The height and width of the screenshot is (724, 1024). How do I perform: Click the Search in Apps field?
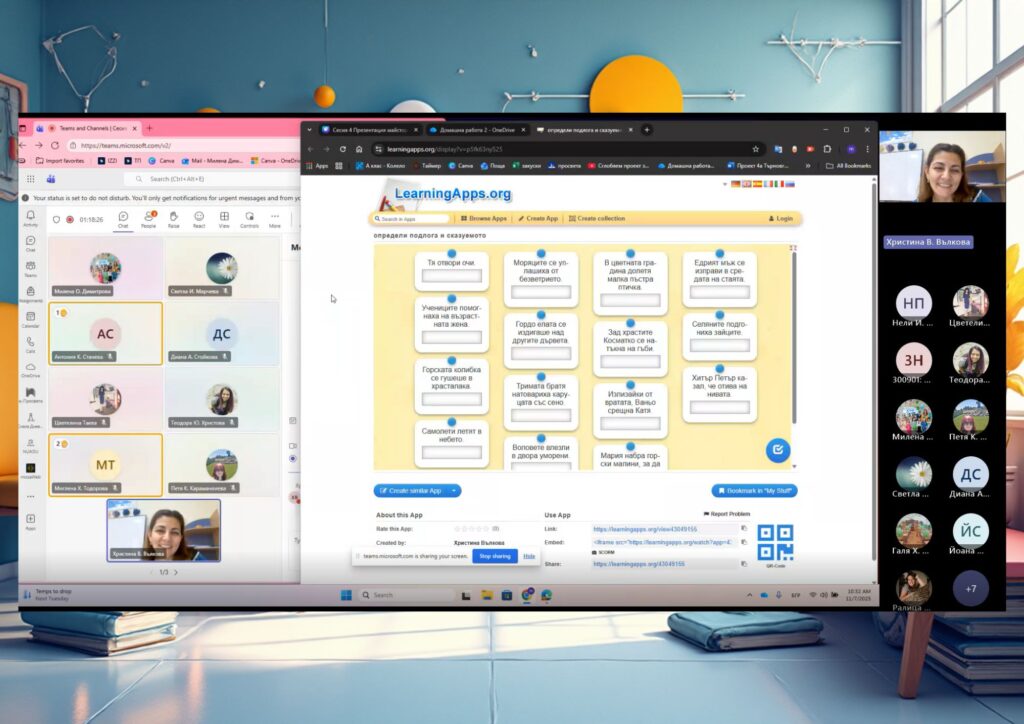point(412,218)
